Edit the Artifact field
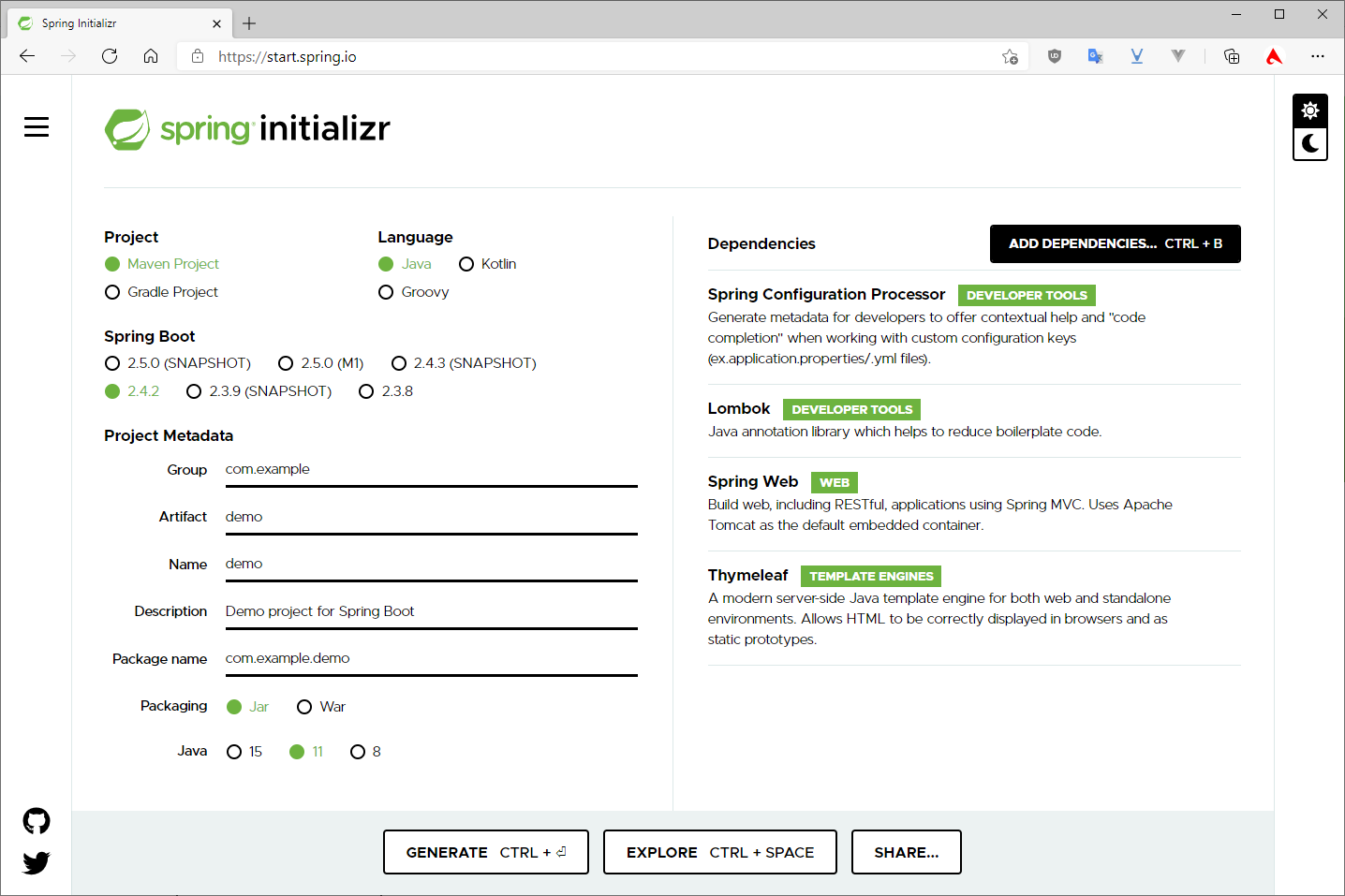The width and height of the screenshot is (1345, 896). pyautogui.click(x=432, y=517)
